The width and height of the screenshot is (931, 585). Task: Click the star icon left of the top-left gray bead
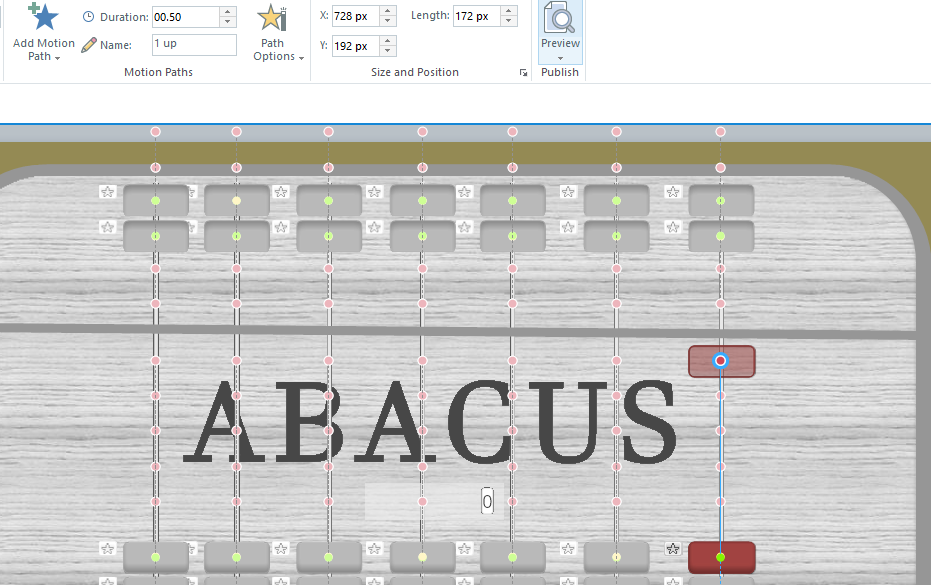pyautogui.click(x=108, y=192)
